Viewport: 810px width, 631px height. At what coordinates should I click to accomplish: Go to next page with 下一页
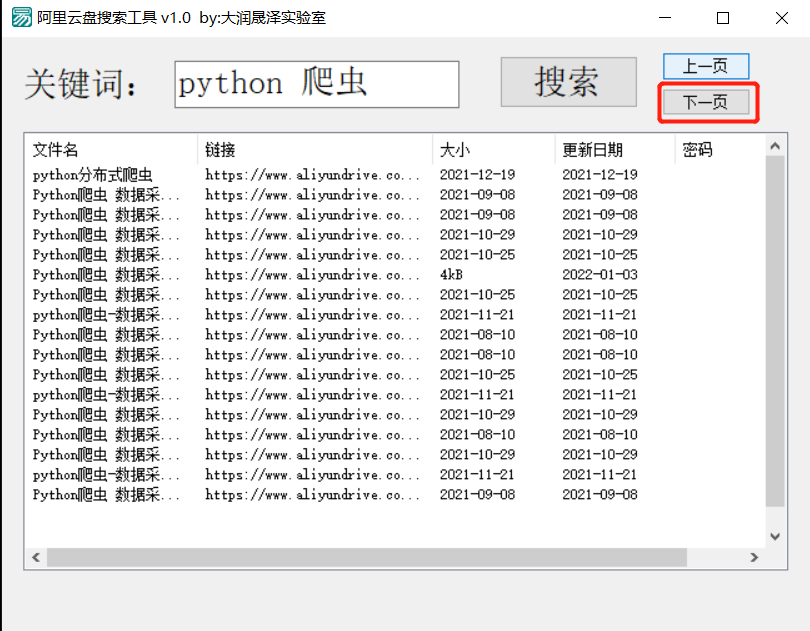[706, 102]
